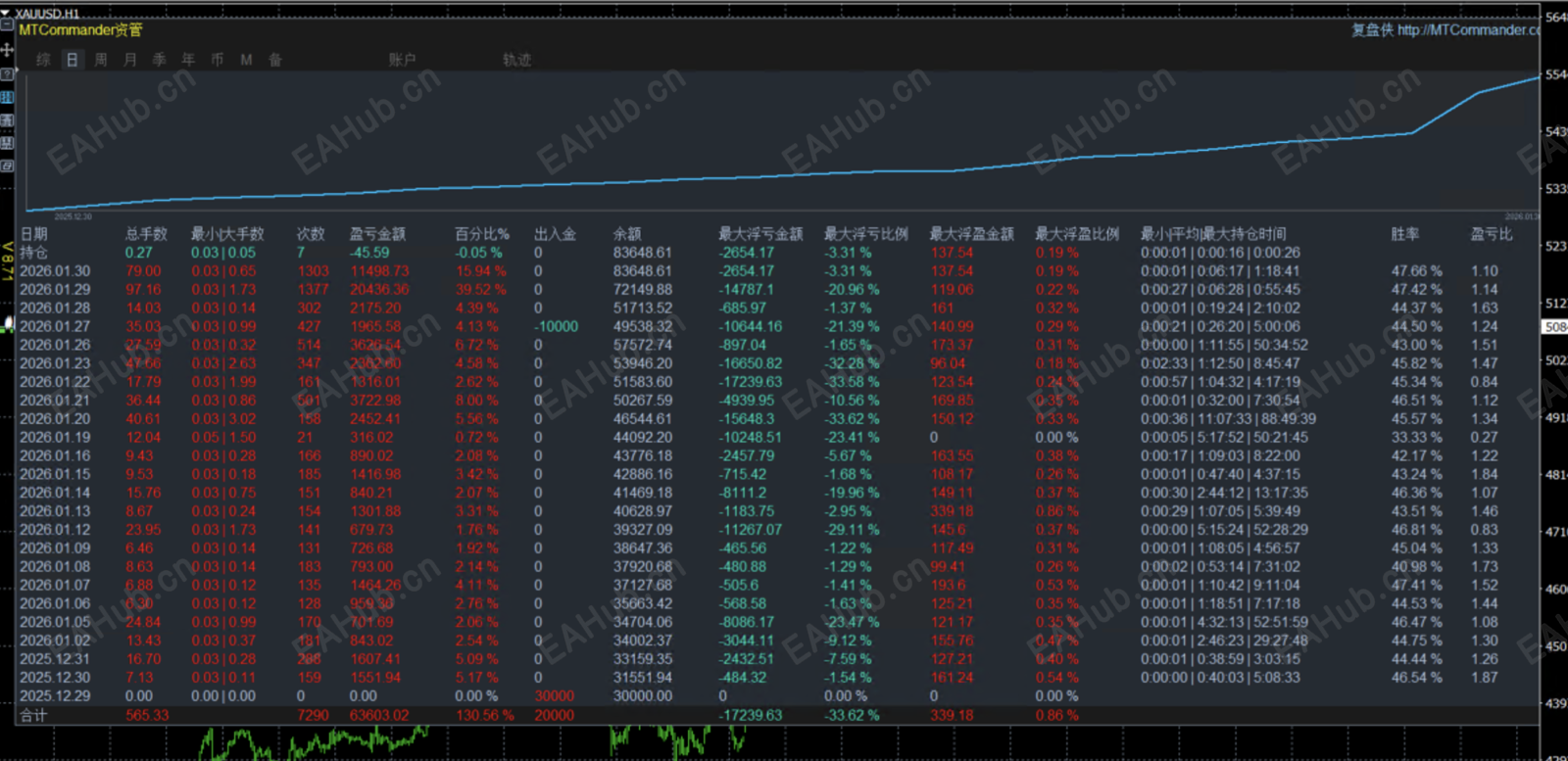The height and width of the screenshot is (761, 1568).
Task: Open the 复盘侠 MTCommander website link
Action: 1445,30
